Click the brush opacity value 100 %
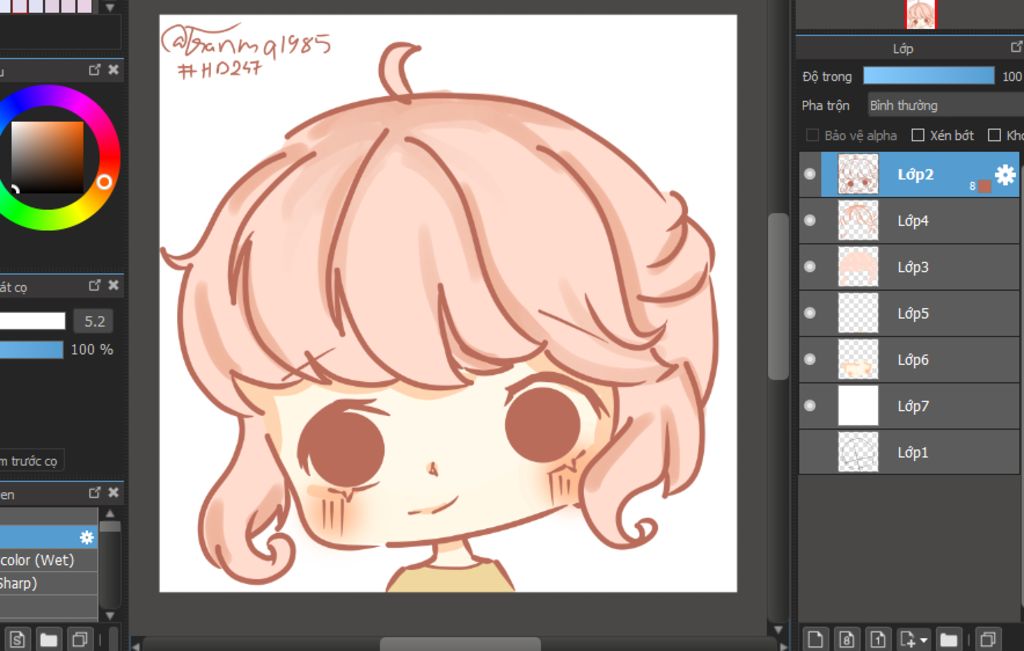This screenshot has height=651, width=1024. [91, 350]
